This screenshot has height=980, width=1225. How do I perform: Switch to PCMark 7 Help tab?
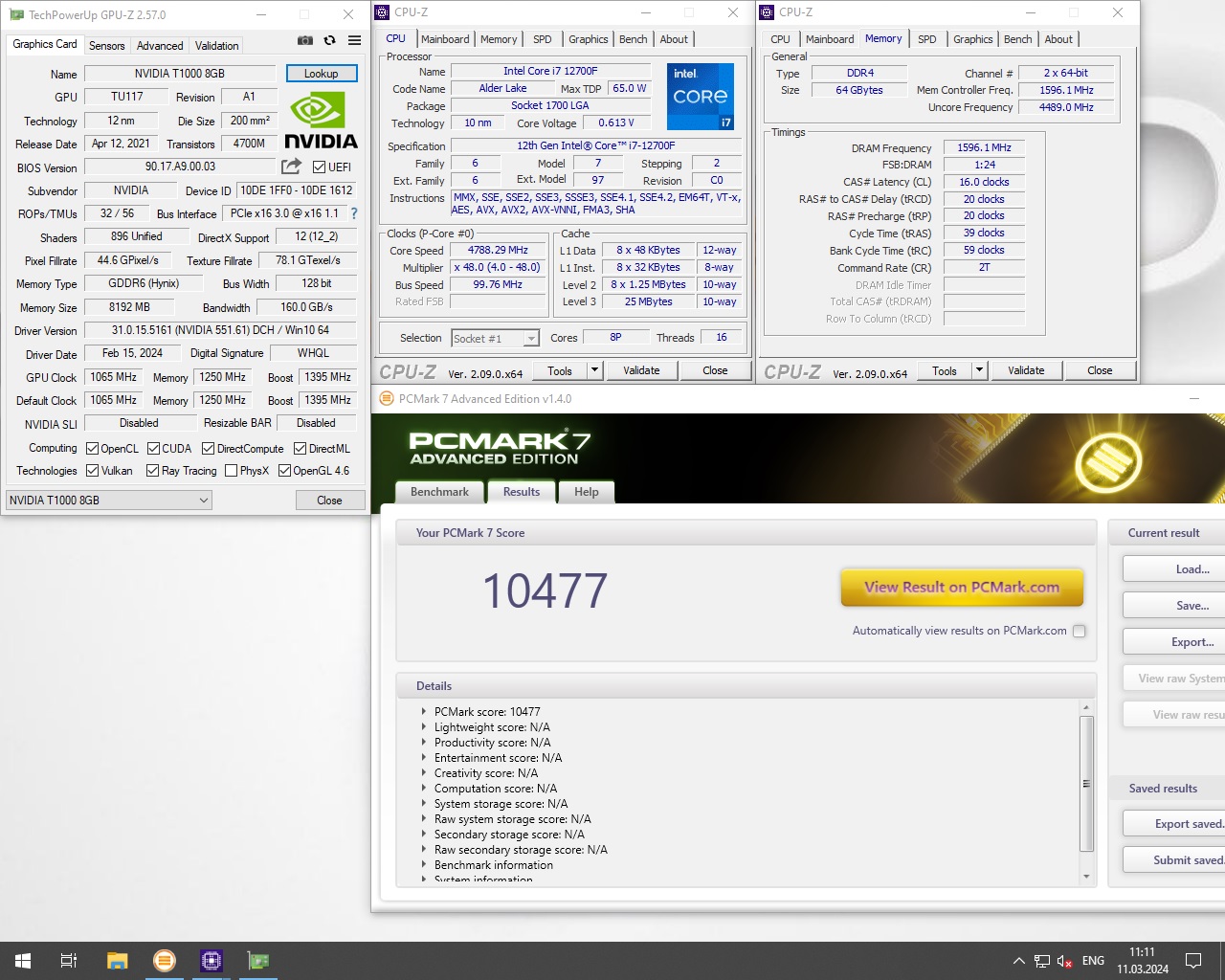pyautogui.click(x=587, y=492)
